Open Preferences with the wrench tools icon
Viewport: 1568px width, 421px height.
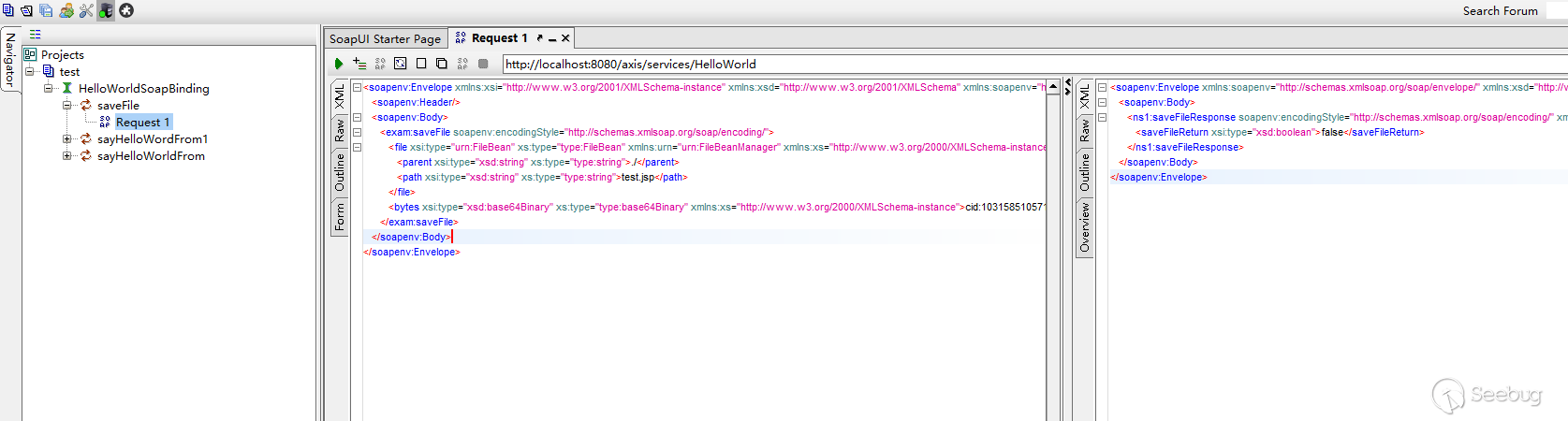tap(86, 10)
